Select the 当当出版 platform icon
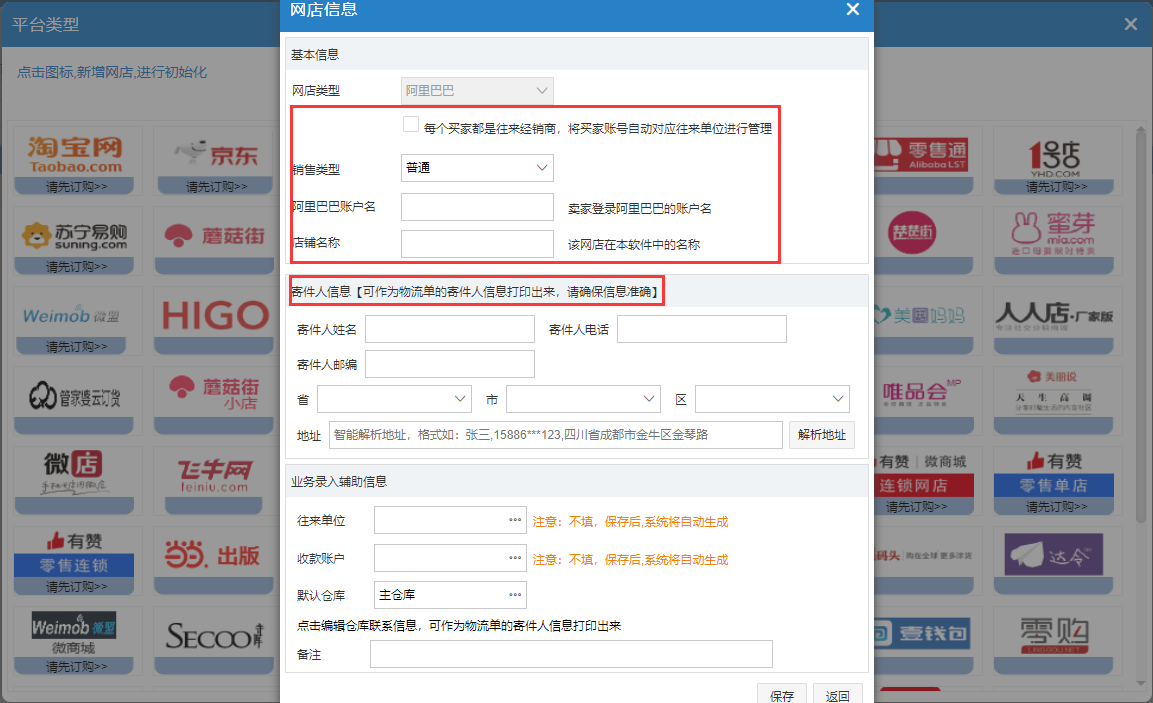This screenshot has width=1153, height=703. point(215,554)
